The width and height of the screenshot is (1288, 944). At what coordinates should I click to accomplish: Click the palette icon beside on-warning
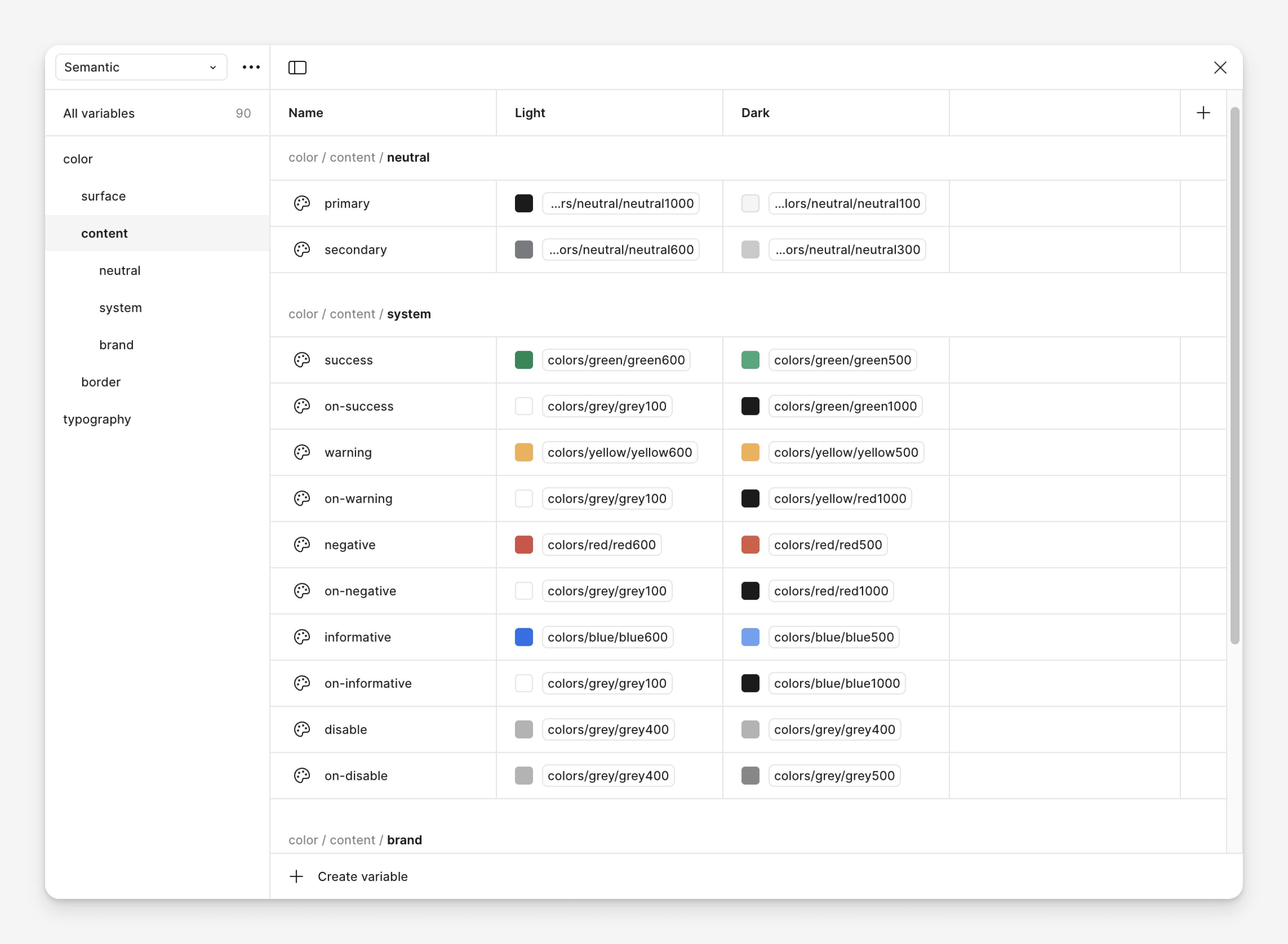[x=302, y=498]
